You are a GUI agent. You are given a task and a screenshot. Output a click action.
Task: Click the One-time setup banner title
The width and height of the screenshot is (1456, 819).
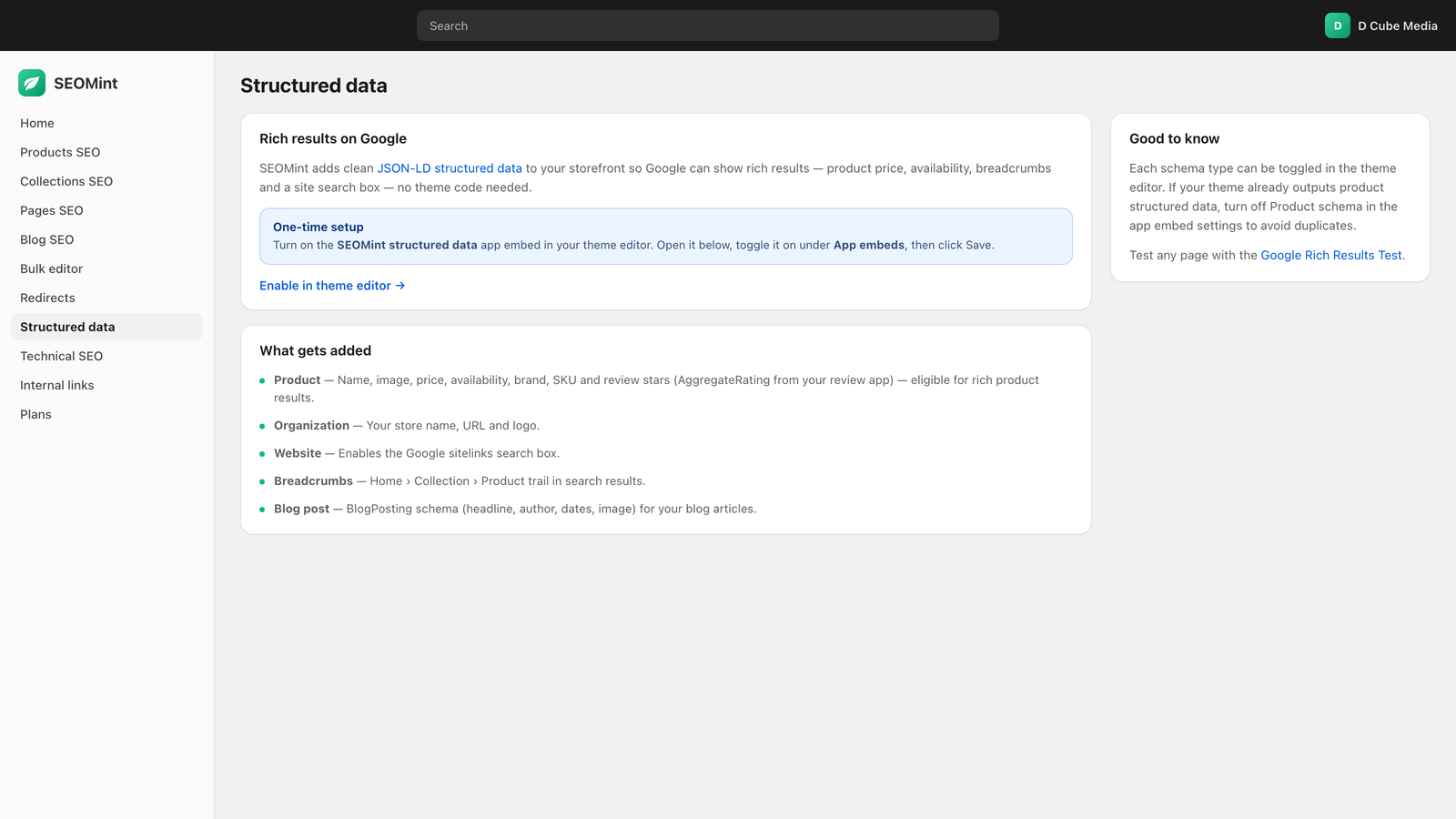pyautogui.click(x=318, y=227)
